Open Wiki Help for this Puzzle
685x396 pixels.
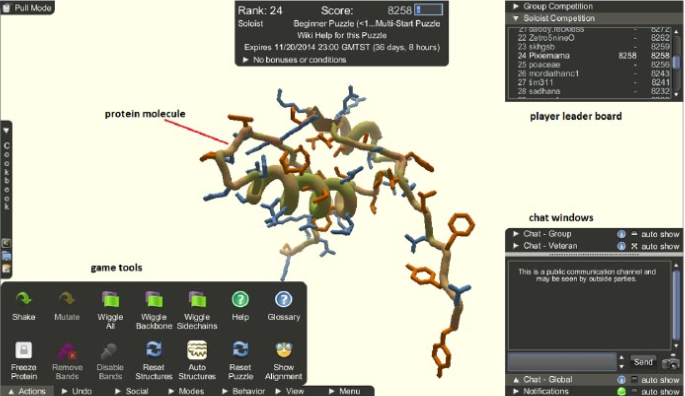pyautogui.click(x=342, y=35)
